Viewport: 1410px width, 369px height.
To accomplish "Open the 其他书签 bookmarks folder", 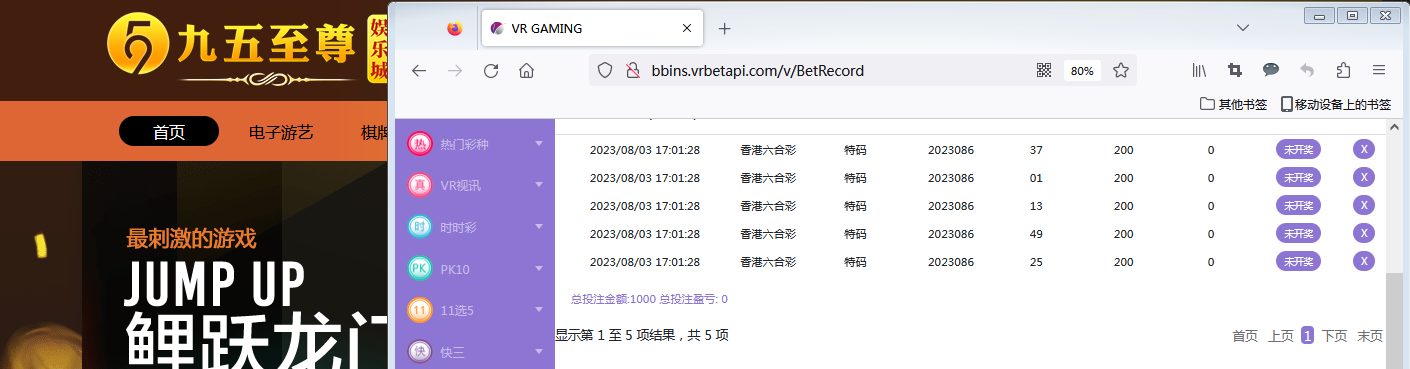I will click(1233, 104).
